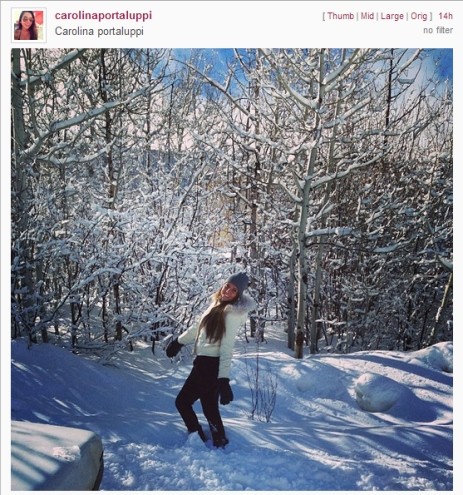Click the snow-covered car hood

click(57, 455)
